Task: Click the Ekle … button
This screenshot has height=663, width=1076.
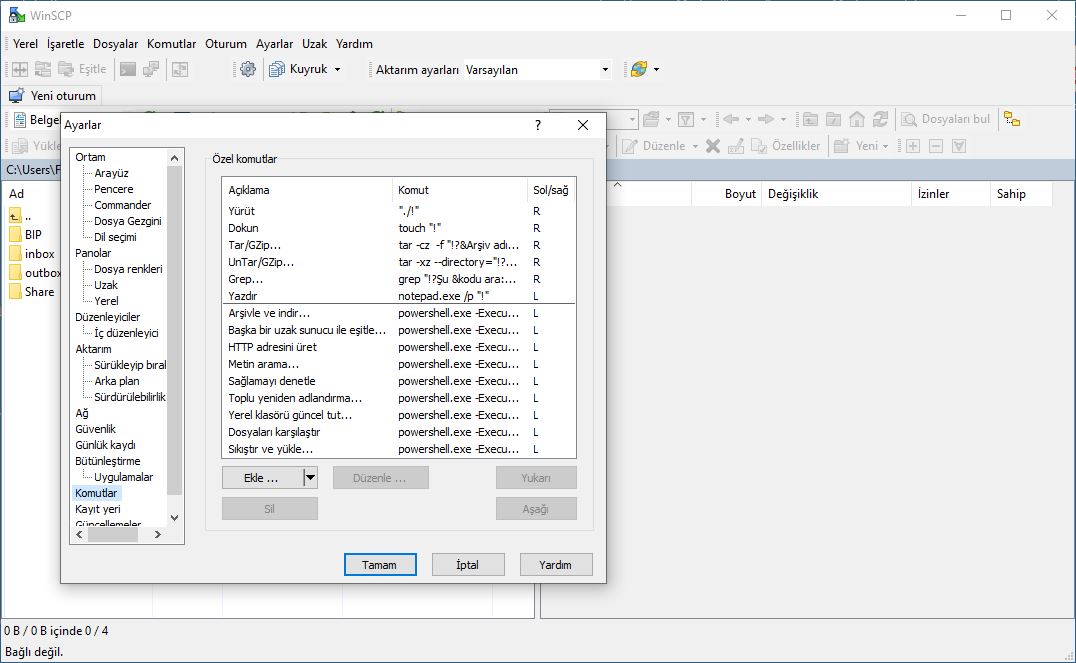Action: (262, 478)
